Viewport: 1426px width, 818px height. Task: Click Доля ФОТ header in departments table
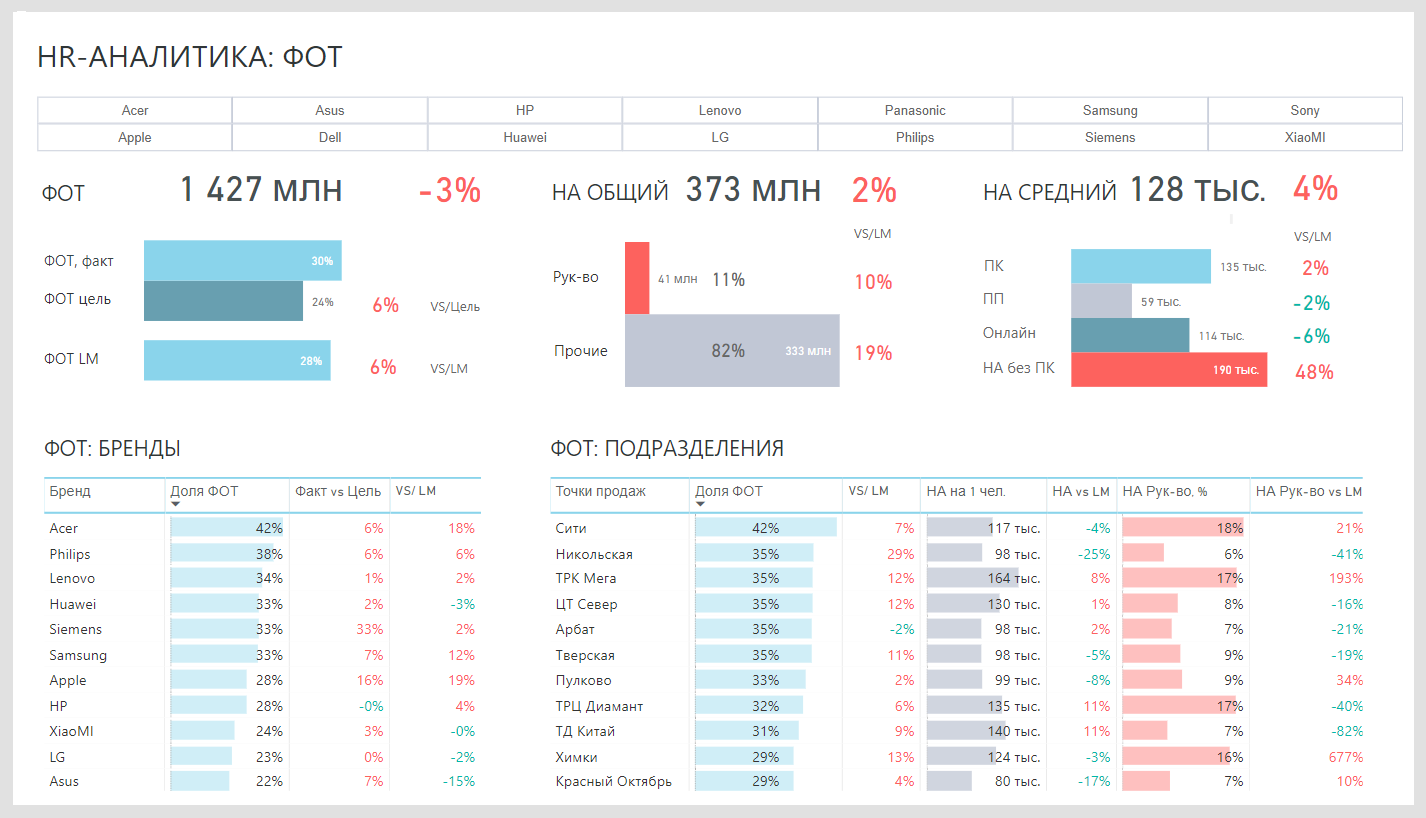(x=729, y=491)
